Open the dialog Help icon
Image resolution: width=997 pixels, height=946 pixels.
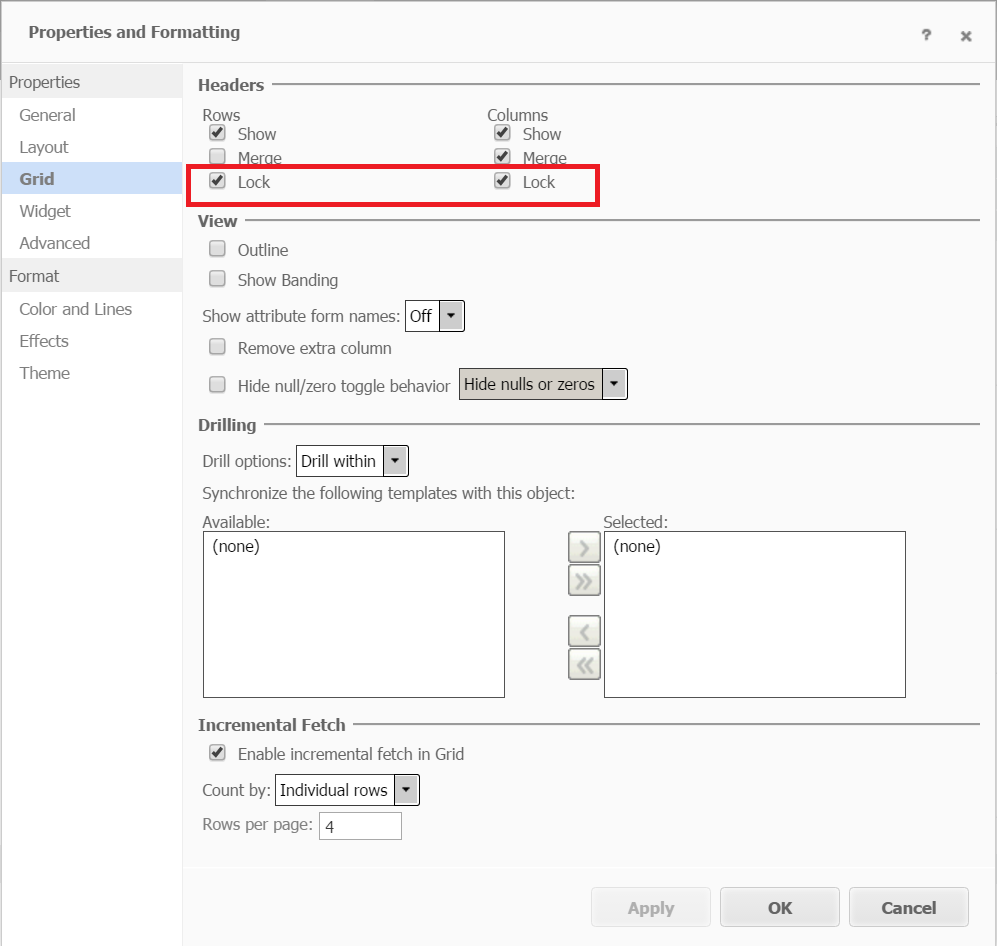[x=926, y=35]
